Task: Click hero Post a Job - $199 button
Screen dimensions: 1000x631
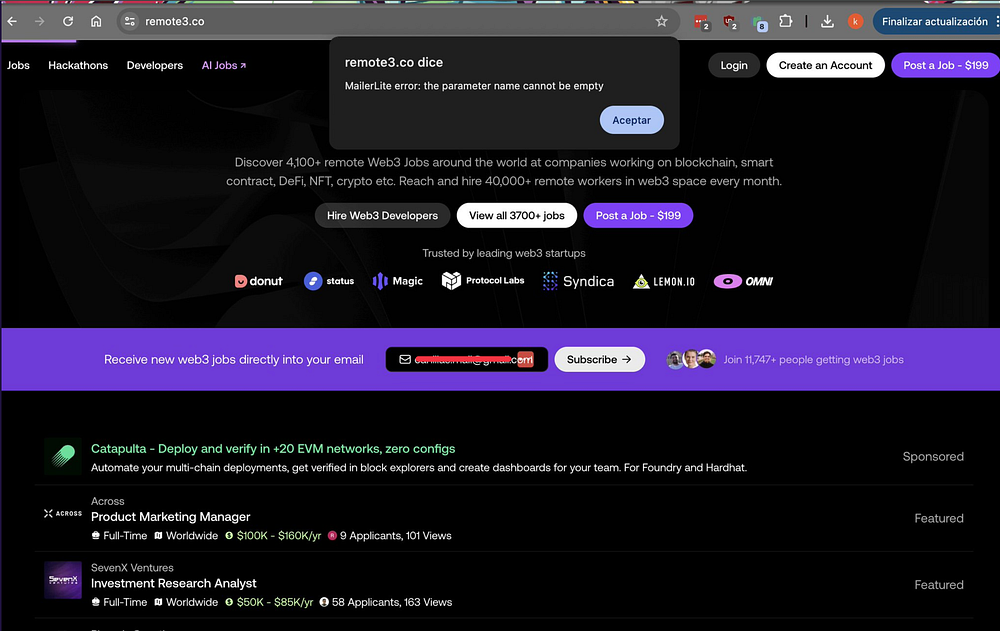Action: [x=638, y=216]
